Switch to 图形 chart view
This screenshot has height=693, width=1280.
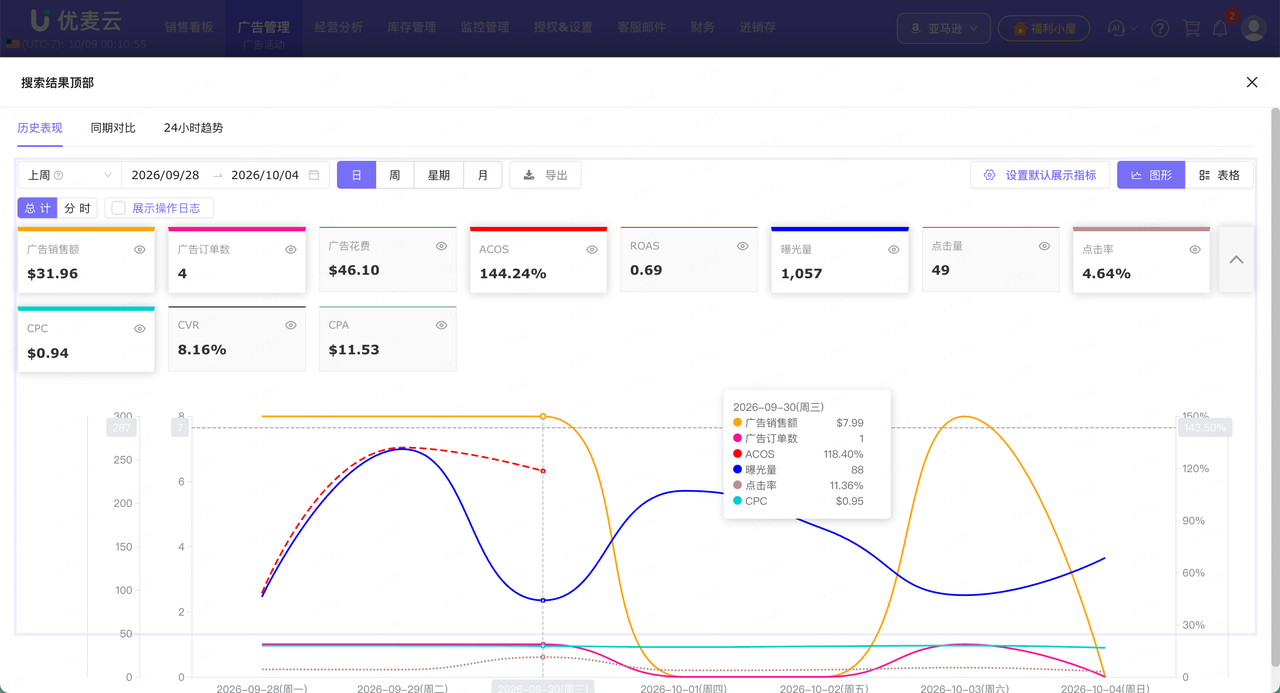[1151, 175]
